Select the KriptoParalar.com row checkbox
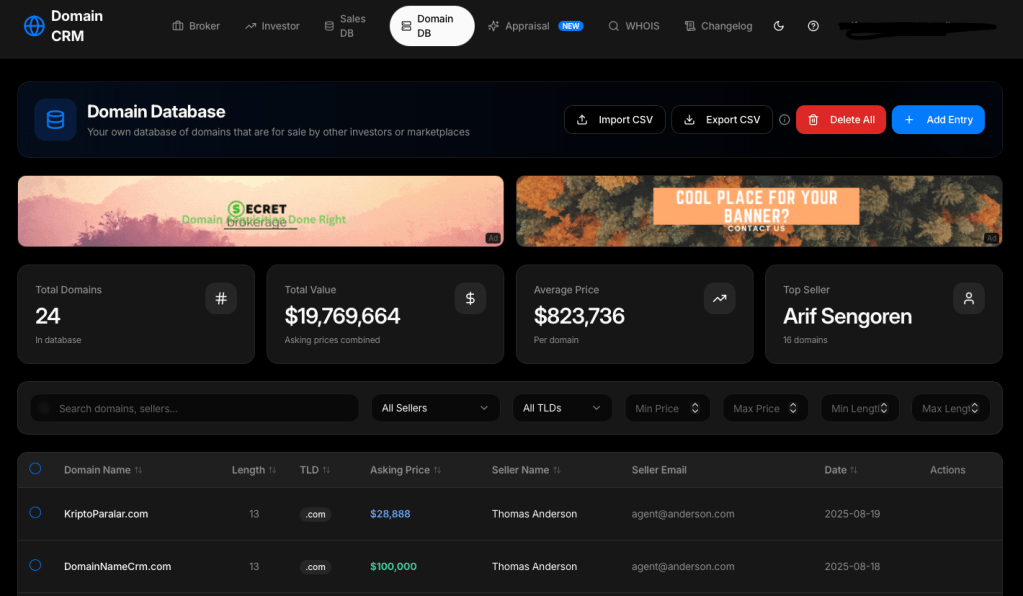The image size is (1023, 596). (x=35, y=513)
